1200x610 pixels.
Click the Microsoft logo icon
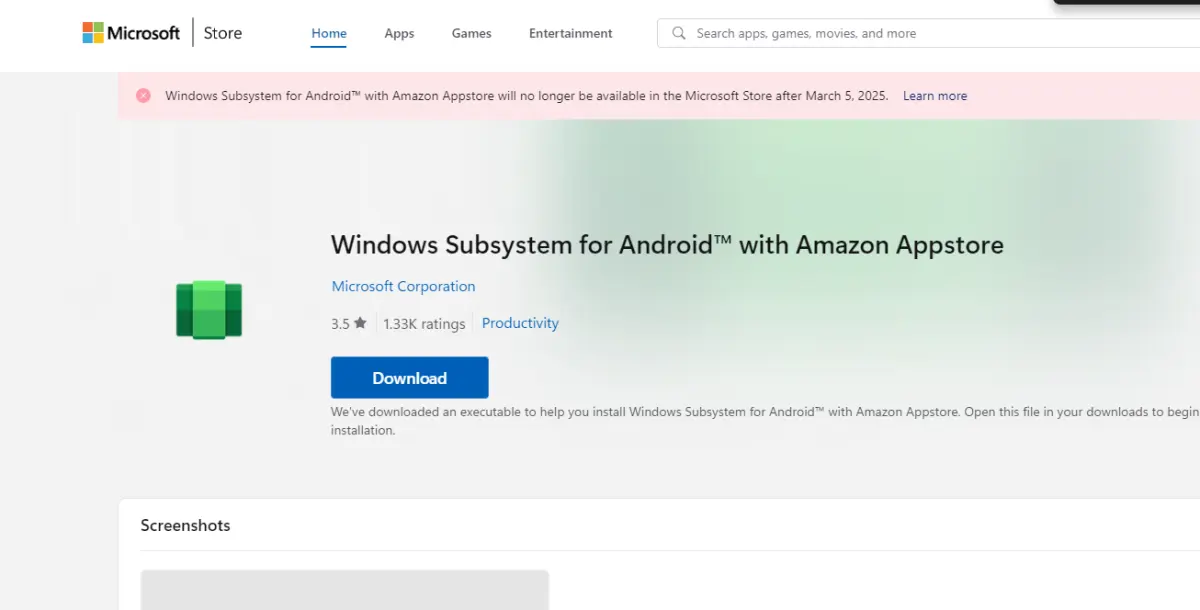(93, 33)
